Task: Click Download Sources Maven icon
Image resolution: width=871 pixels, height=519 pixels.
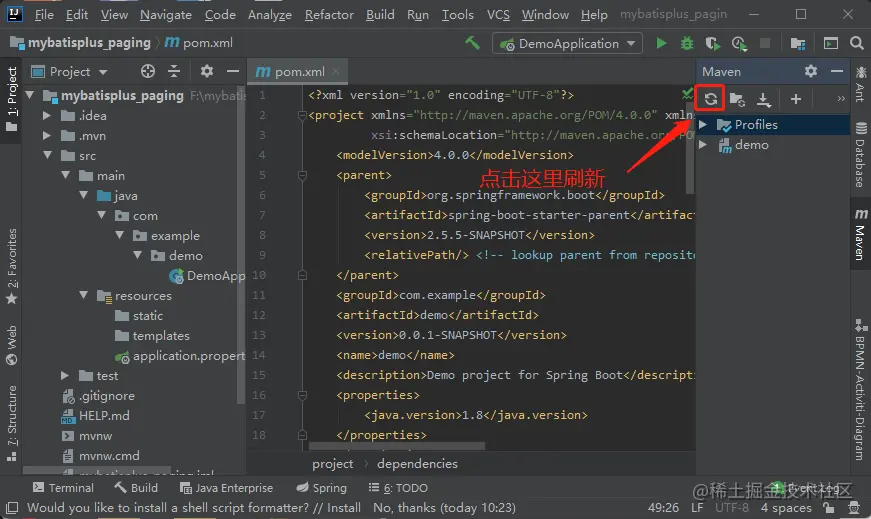Action: point(764,99)
